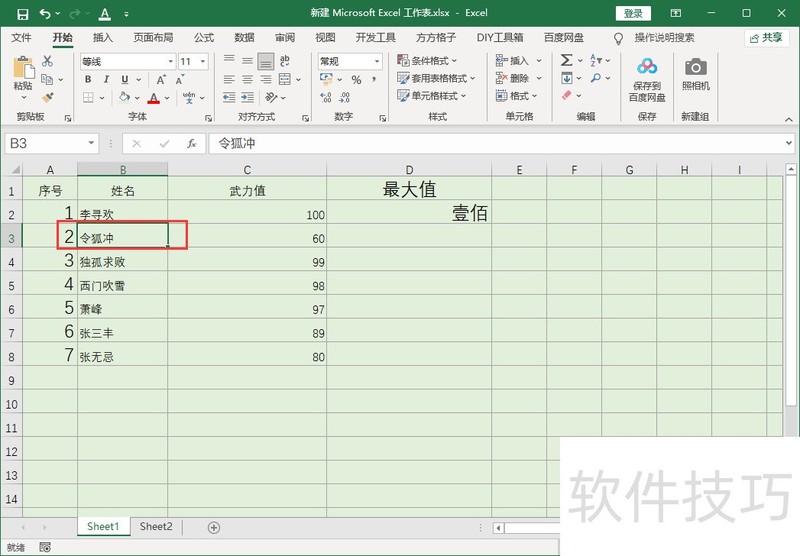Click the cell borders icon
The image size is (800, 556).
tap(88, 97)
